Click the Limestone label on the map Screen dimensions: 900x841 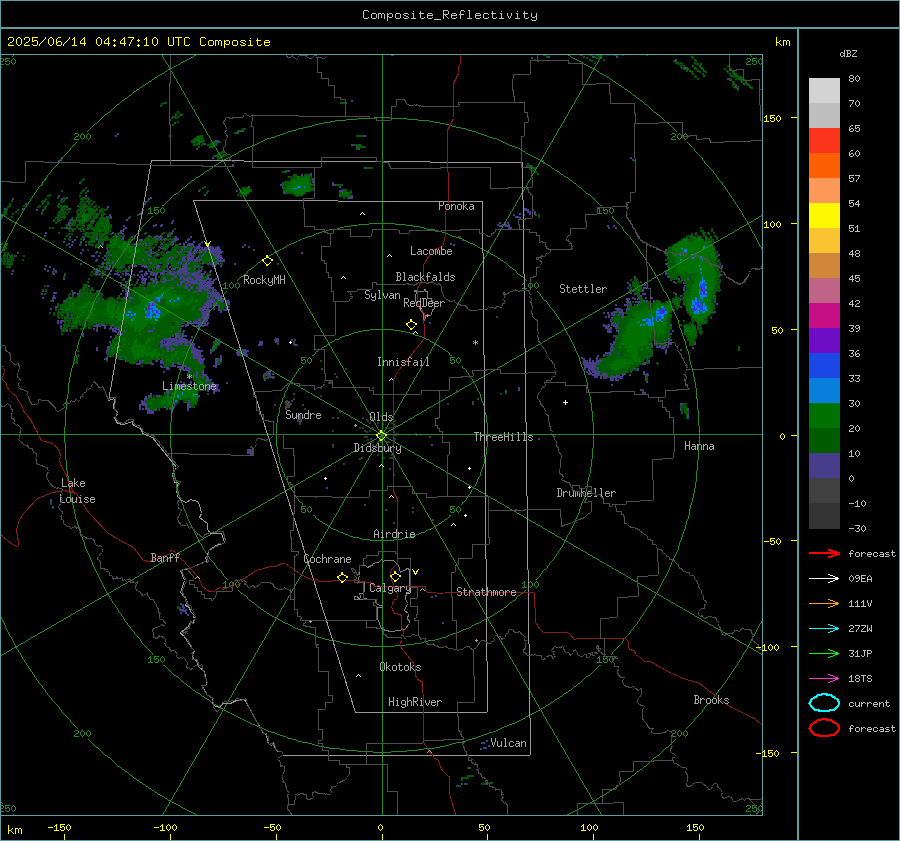tap(189, 386)
